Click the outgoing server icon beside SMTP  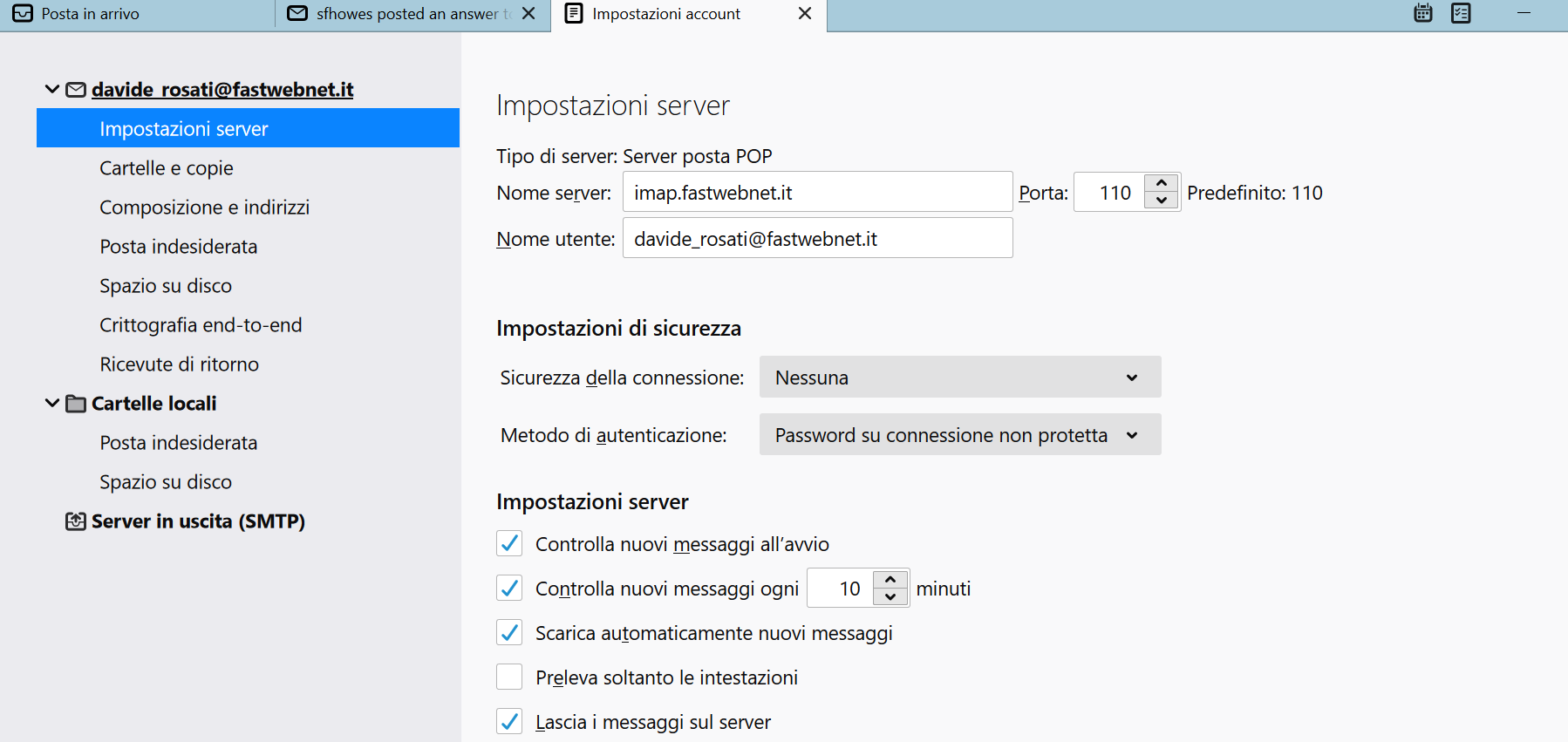[77, 521]
